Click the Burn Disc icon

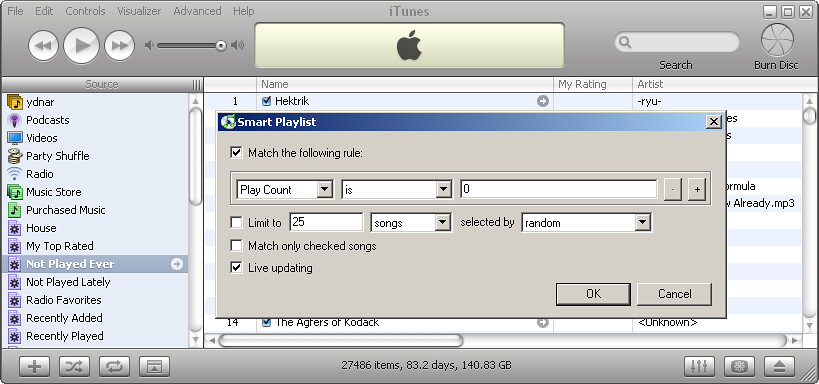pos(777,41)
